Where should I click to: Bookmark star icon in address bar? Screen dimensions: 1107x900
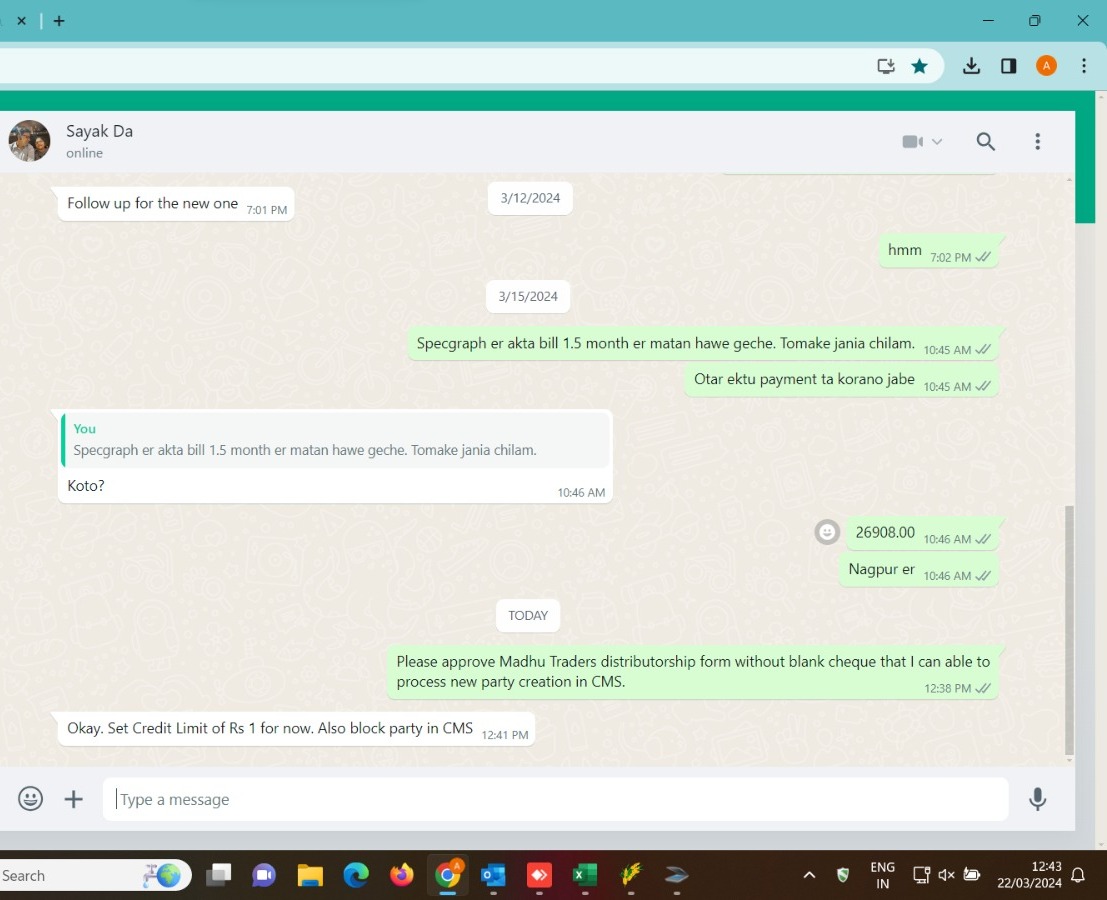click(919, 66)
